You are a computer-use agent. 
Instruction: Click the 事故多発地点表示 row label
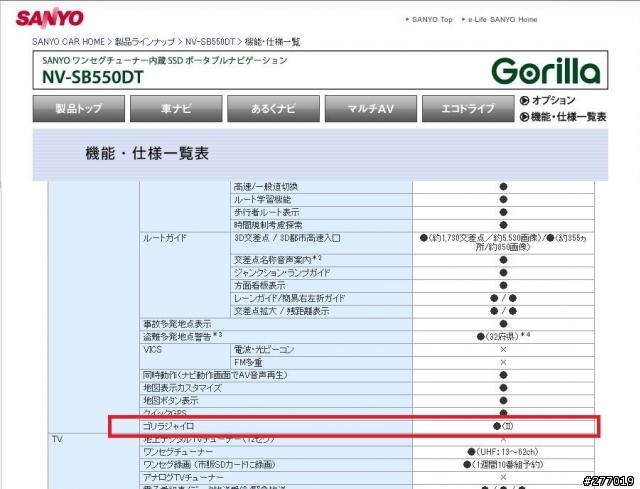pos(177,324)
